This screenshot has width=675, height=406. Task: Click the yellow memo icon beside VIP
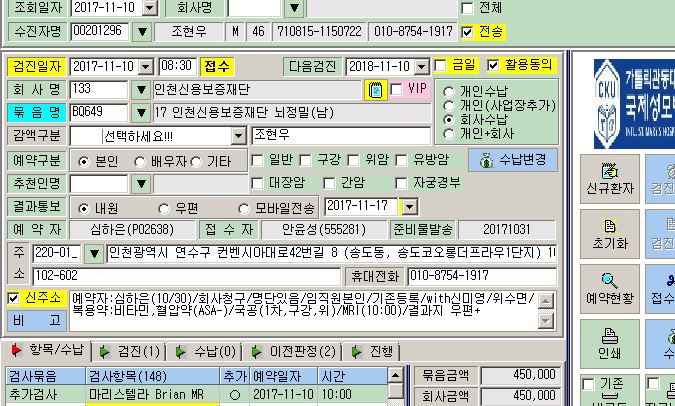click(375, 90)
